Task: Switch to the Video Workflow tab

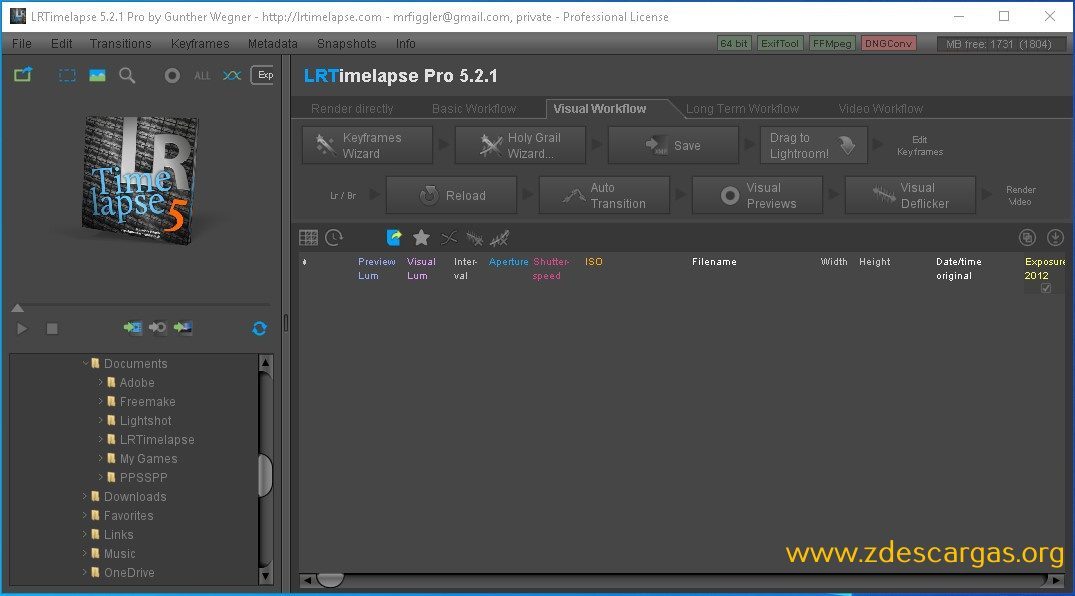Action: click(880, 108)
